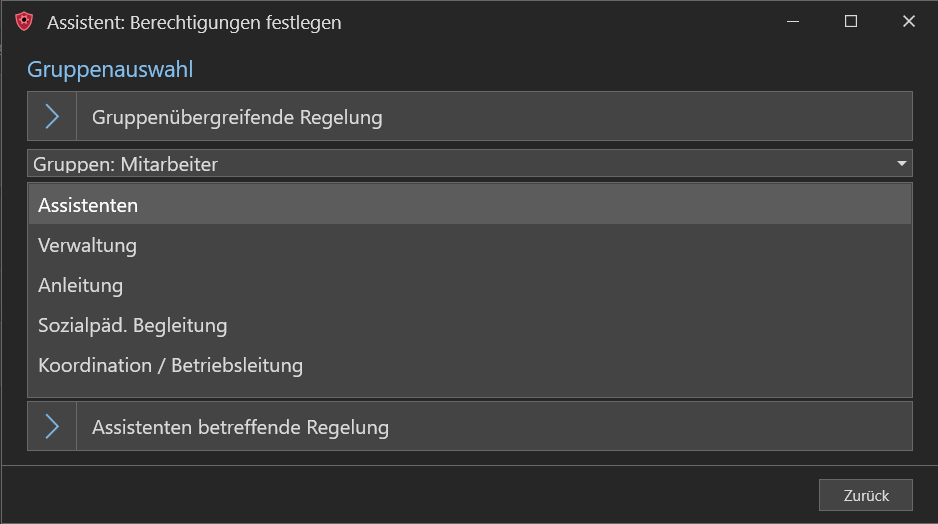Click the Assistenten betreffende Regelung label bar

(494, 426)
